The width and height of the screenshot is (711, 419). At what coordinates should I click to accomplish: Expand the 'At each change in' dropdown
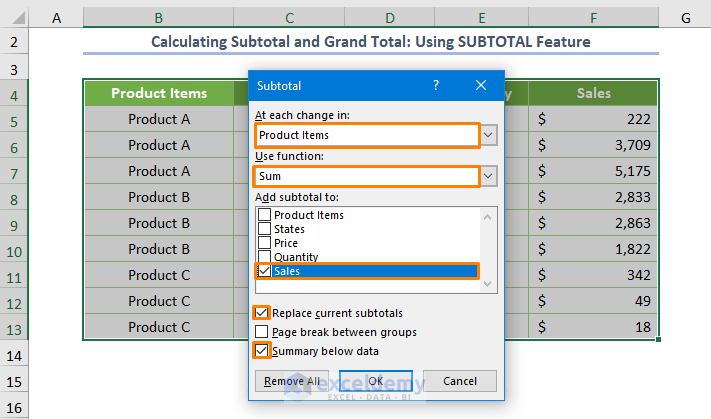click(x=488, y=135)
